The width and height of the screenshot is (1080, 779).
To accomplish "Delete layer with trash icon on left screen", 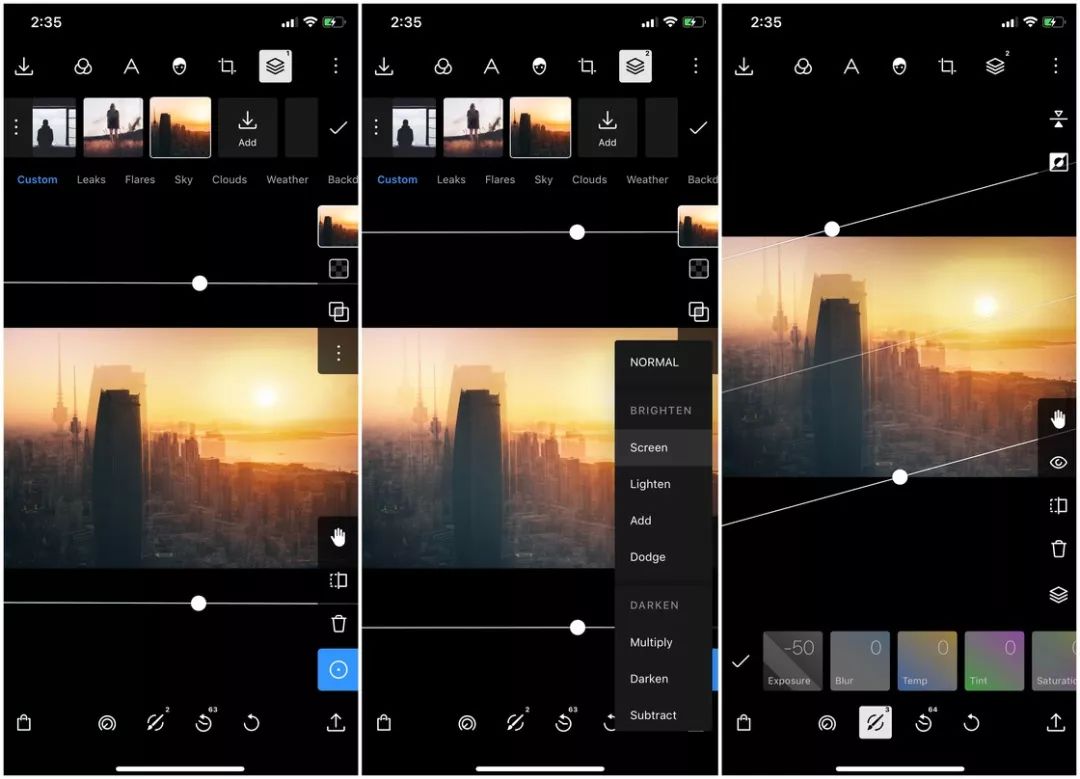I will tap(338, 624).
